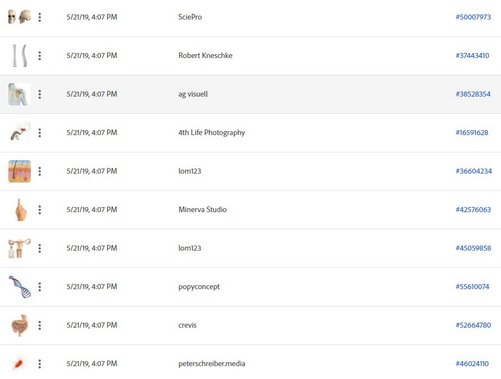Viewport: 501px width, 379px height.
Task: Open three-dot menu for crevis row
Action: click(x=40, y=325)
